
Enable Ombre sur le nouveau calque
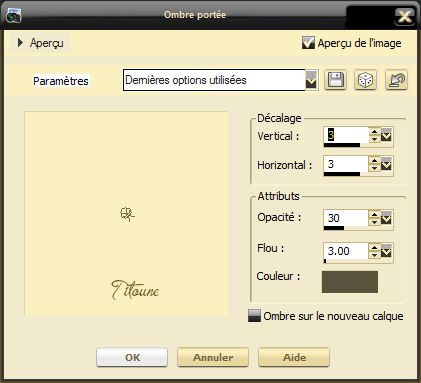254,316
